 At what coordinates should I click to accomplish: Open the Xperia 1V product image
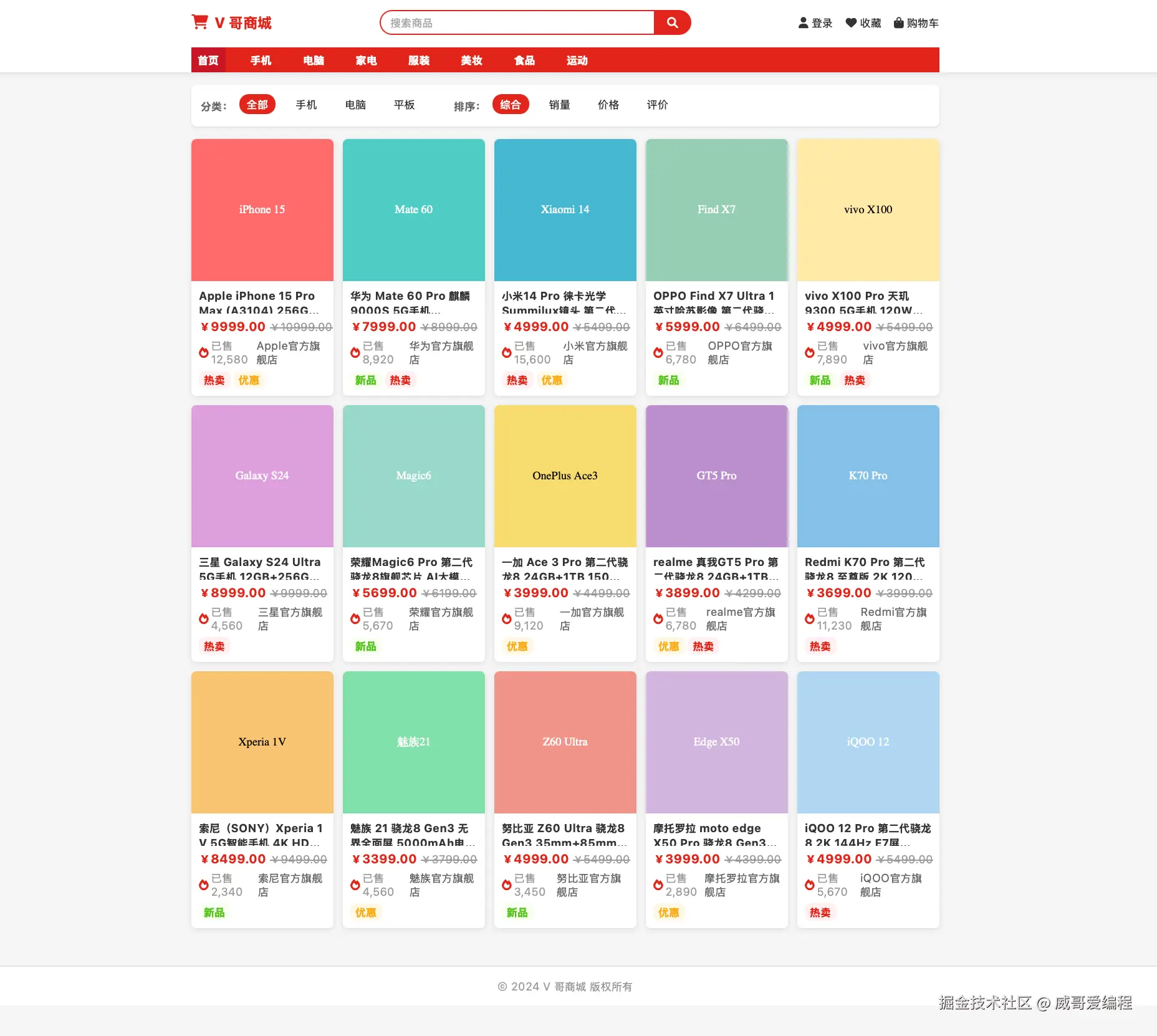(262, 742)
